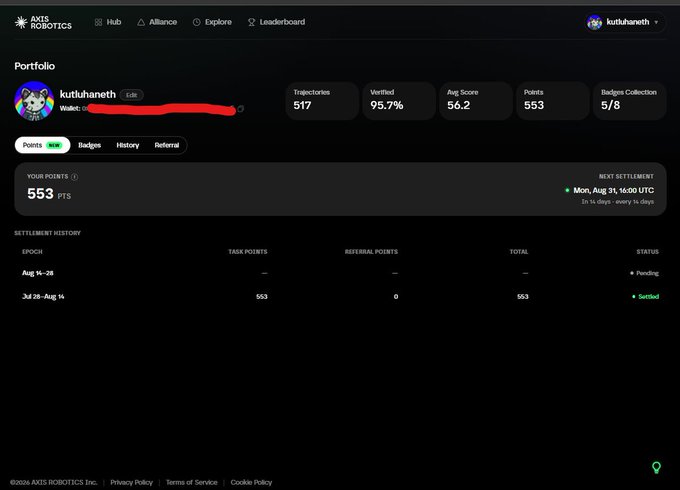Screen dimensions: 680x490
Task: Go to the Alliance page
Action: click(157, 22)
